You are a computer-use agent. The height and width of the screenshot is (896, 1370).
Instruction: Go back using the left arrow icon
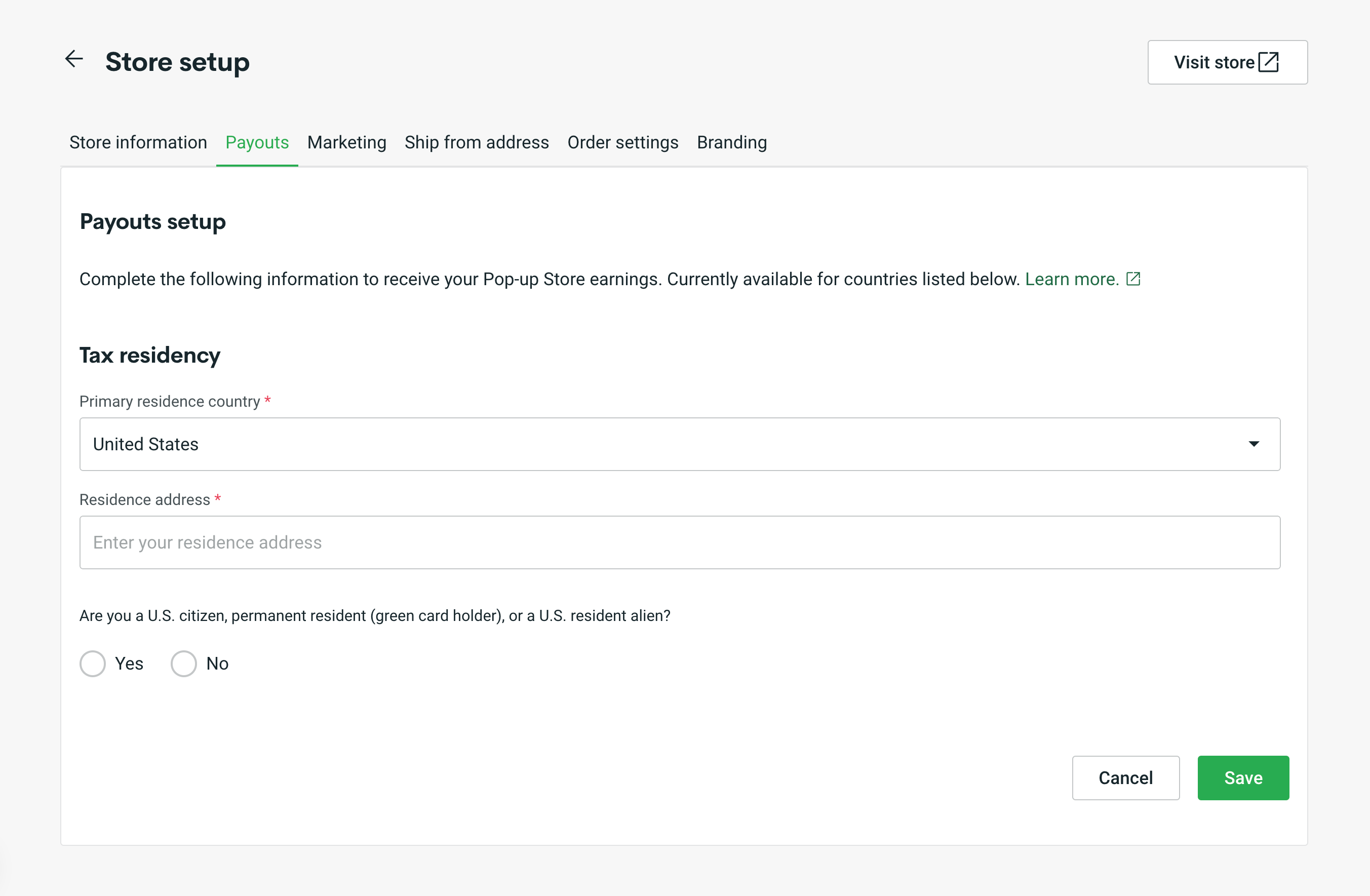click(x=73, y=59)
